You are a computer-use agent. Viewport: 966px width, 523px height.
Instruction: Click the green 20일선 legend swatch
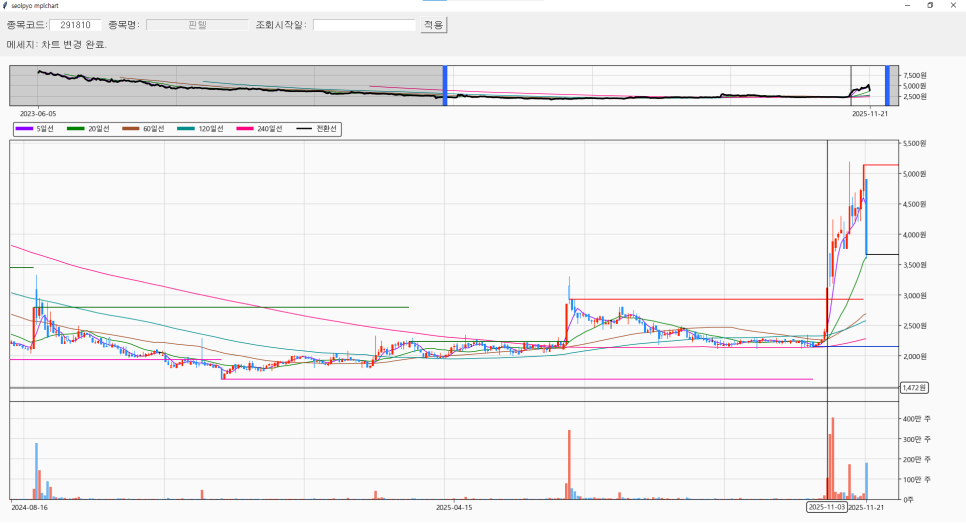coord(75,129)
